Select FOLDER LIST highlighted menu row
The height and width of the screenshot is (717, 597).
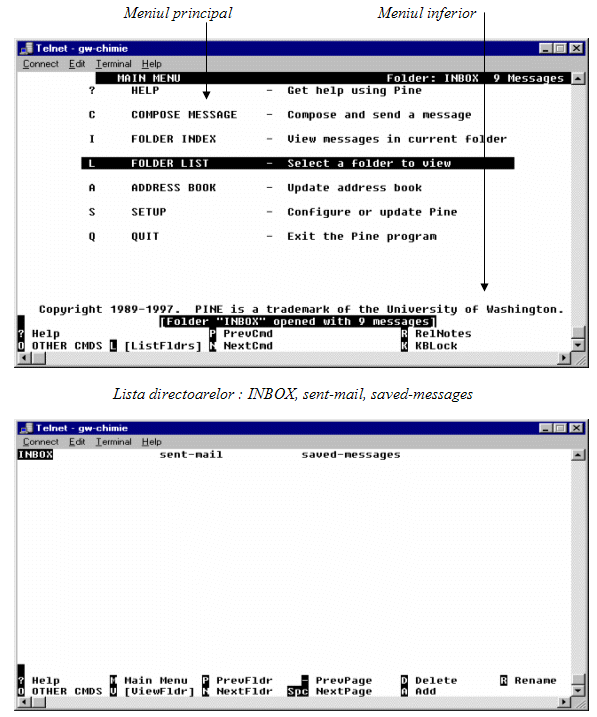click(298, 163)
